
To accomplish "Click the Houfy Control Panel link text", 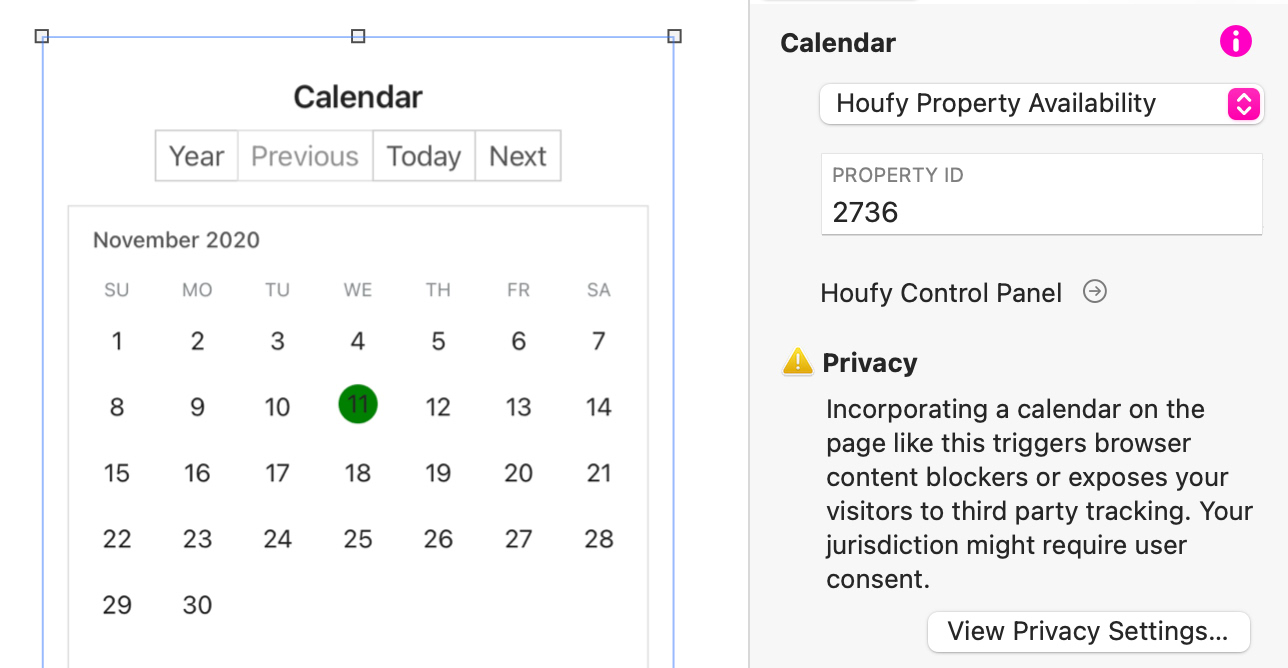I will (x=941, y=293).
